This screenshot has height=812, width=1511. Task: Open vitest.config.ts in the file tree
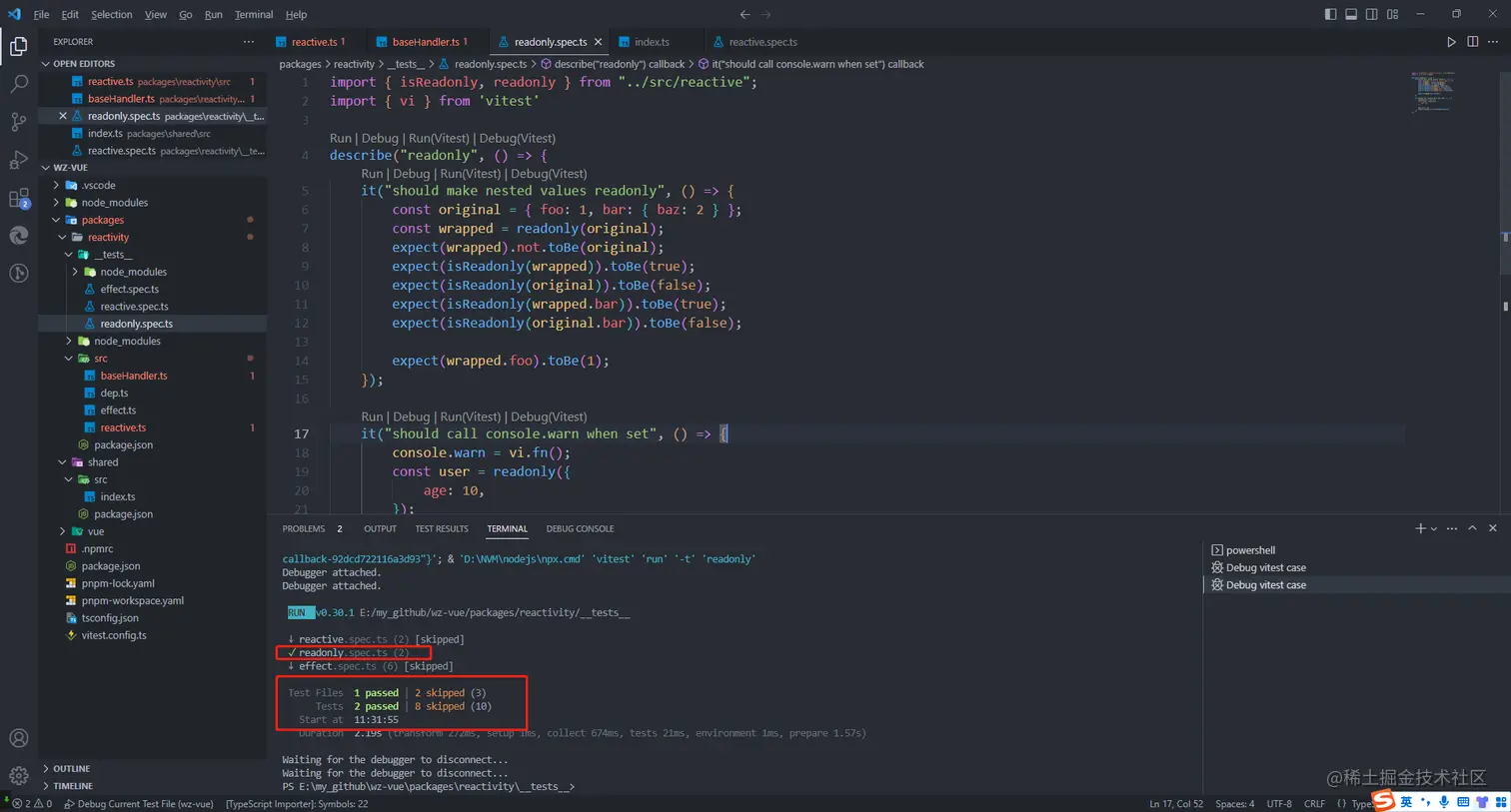coord(114,635)
